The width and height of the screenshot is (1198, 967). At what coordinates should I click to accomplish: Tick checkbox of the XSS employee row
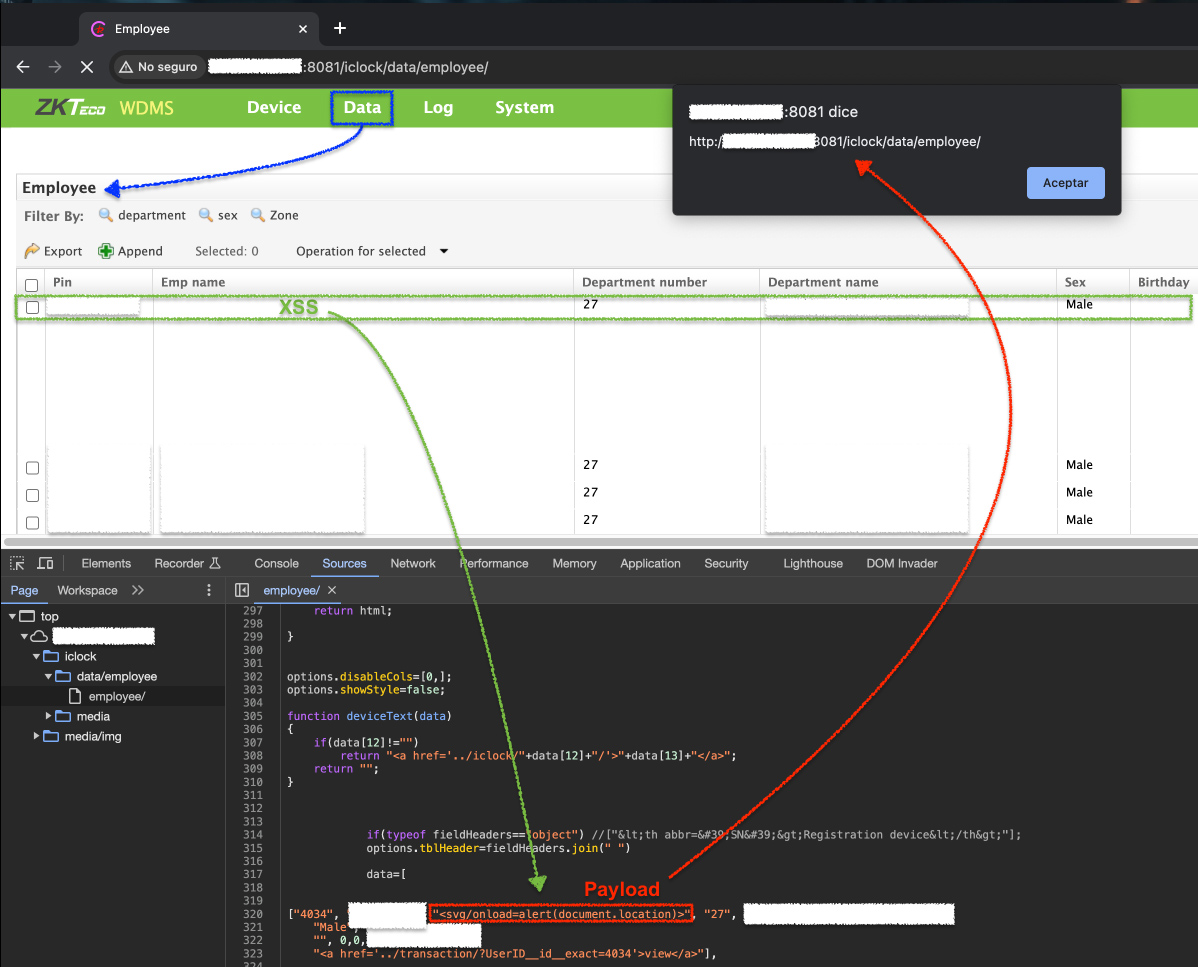coord(32,307)
